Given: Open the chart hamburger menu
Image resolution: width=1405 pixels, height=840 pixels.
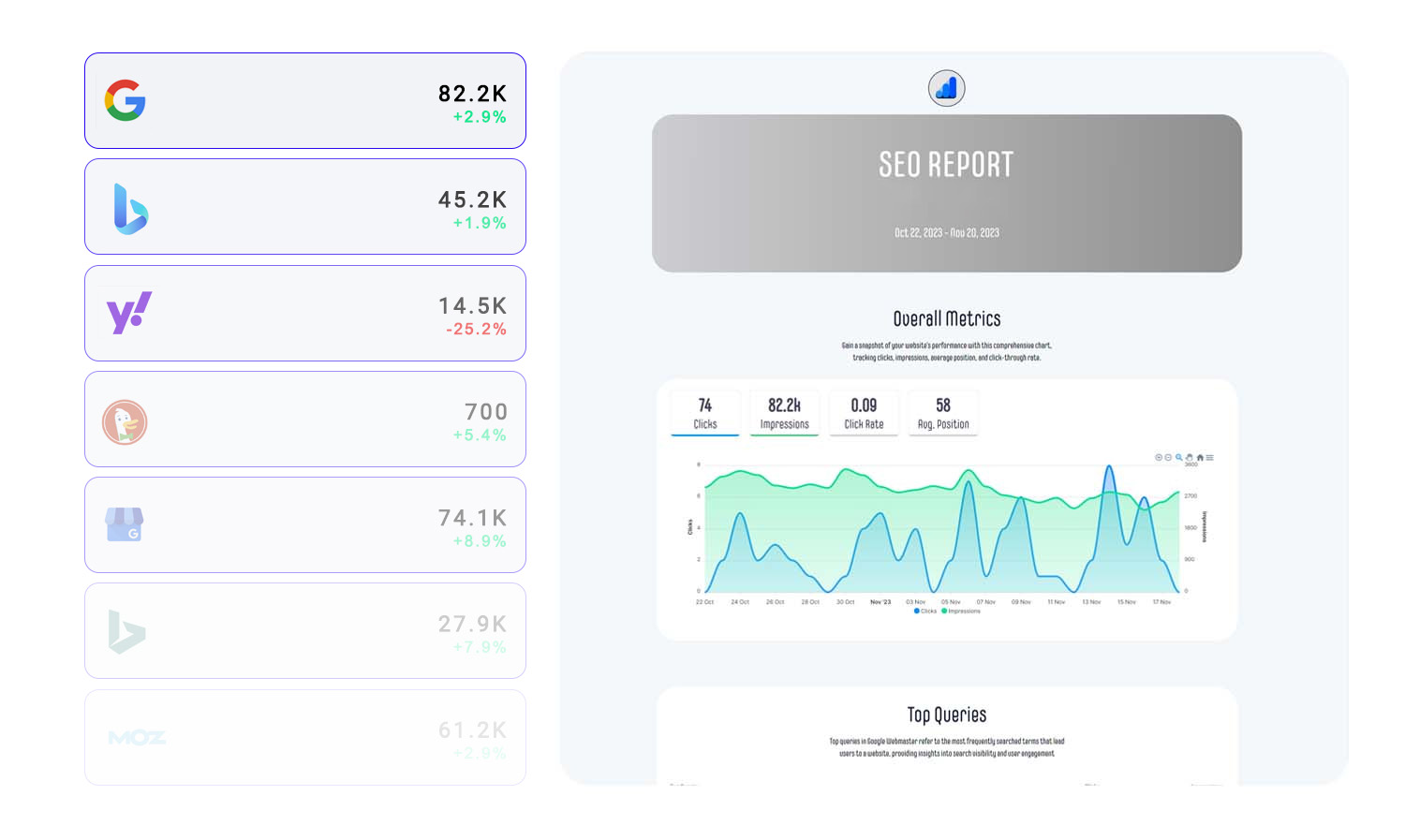Looking at the screenshot, I should (x=1210, y=458).
